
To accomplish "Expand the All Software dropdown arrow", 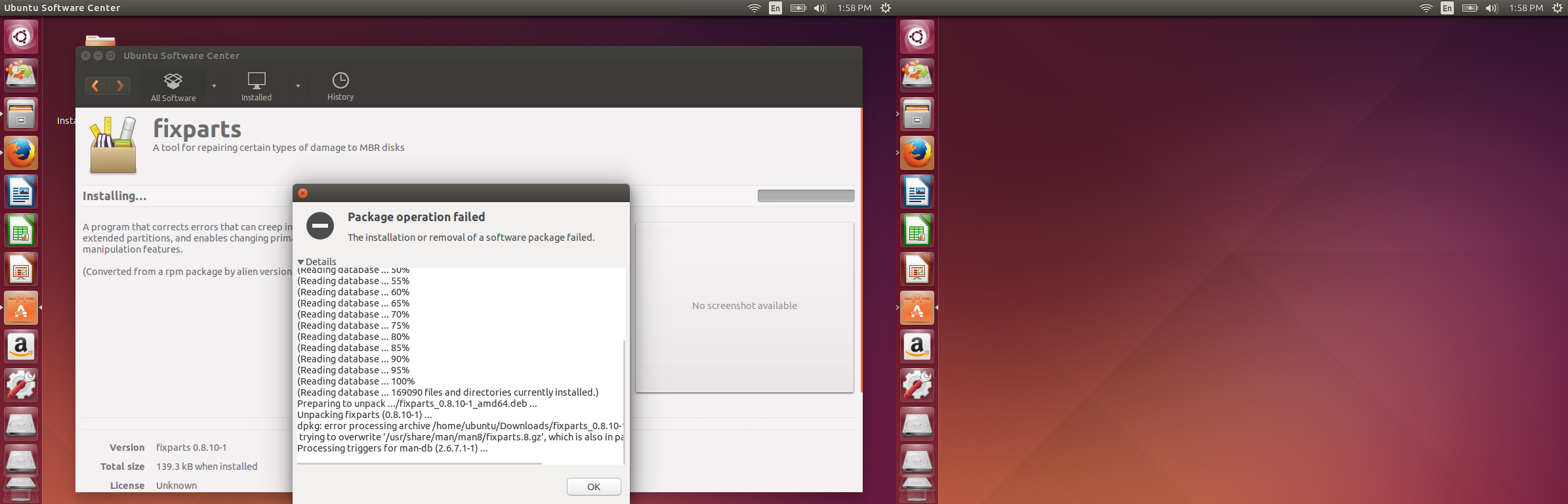I will (x=214, y=86).
